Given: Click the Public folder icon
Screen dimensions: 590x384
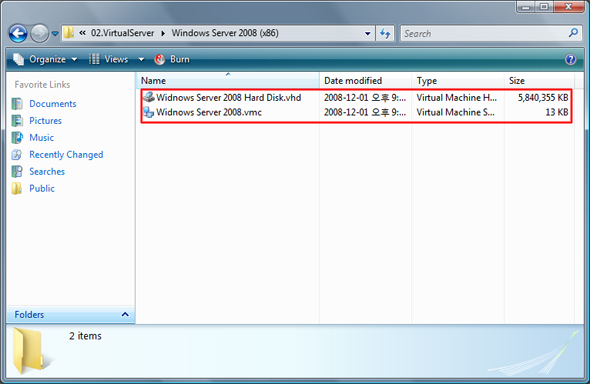Looking at the screenshot, I should [x=17, y=188].
